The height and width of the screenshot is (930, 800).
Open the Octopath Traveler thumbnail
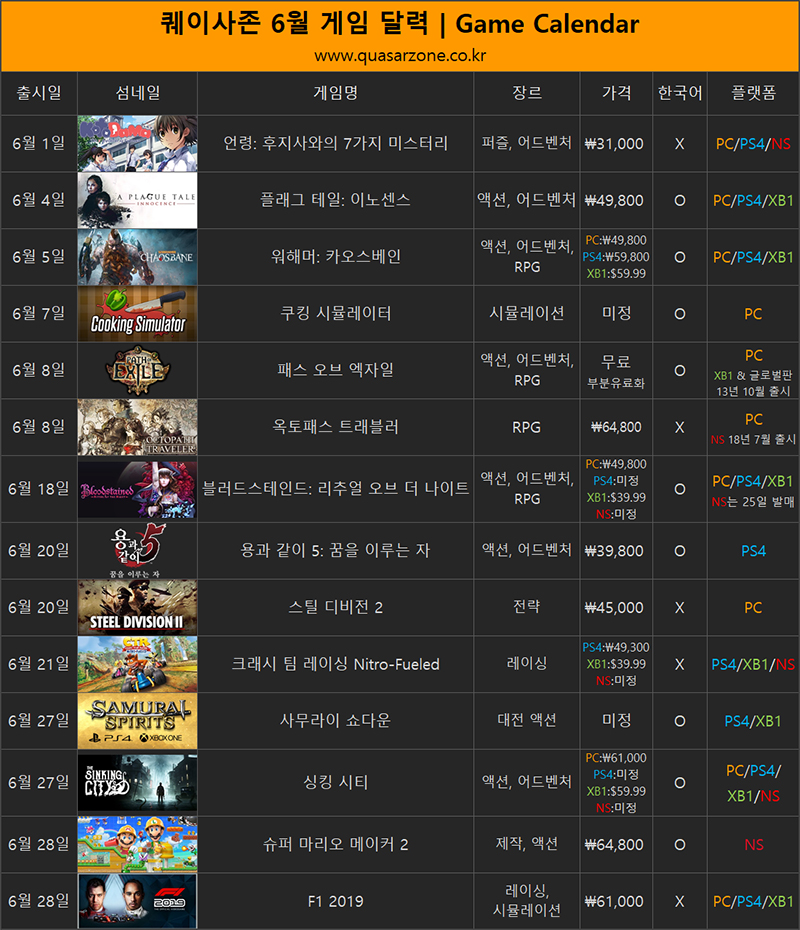pos(138,427)
